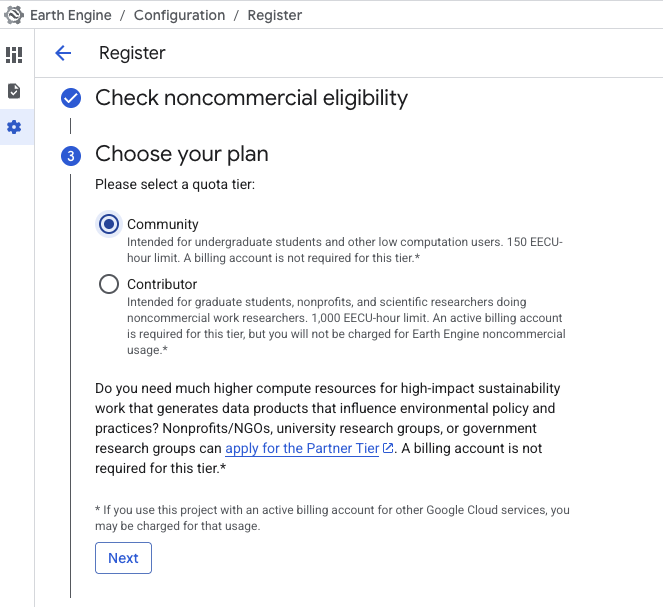Click the Earth Engine breadcrumb
The image size is (663, 607).
tap(74, 15)
